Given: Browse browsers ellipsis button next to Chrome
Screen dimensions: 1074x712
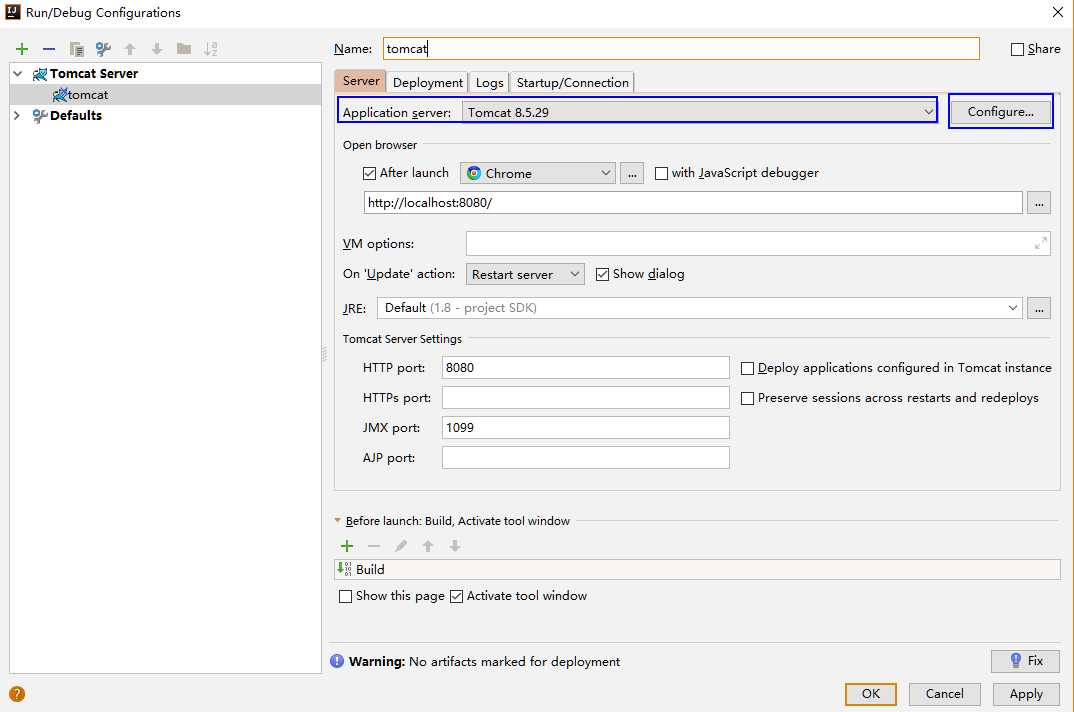Looking at the screenshot, I should click(x=632, y=173).
